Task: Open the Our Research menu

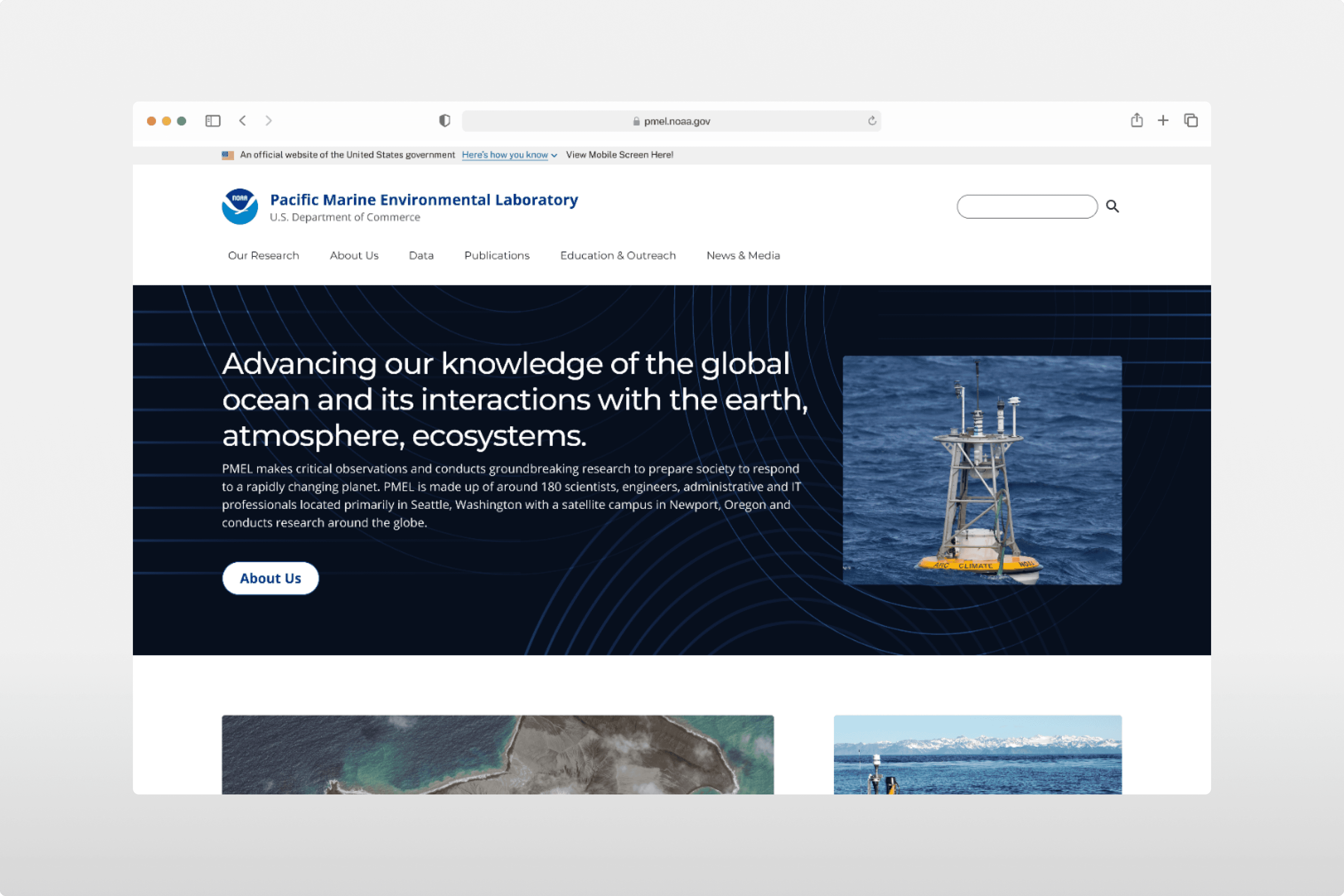Action: (264, 255)
